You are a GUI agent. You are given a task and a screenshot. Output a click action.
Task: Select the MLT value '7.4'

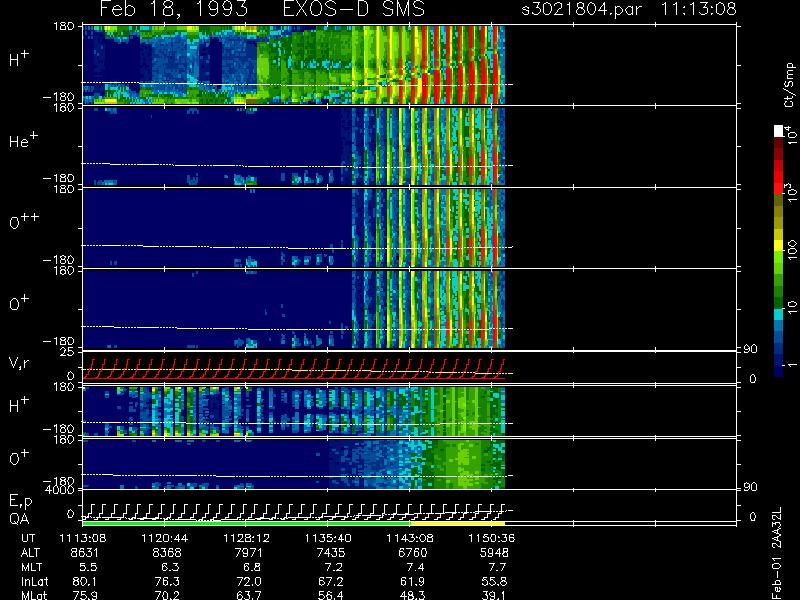point(415,567)
